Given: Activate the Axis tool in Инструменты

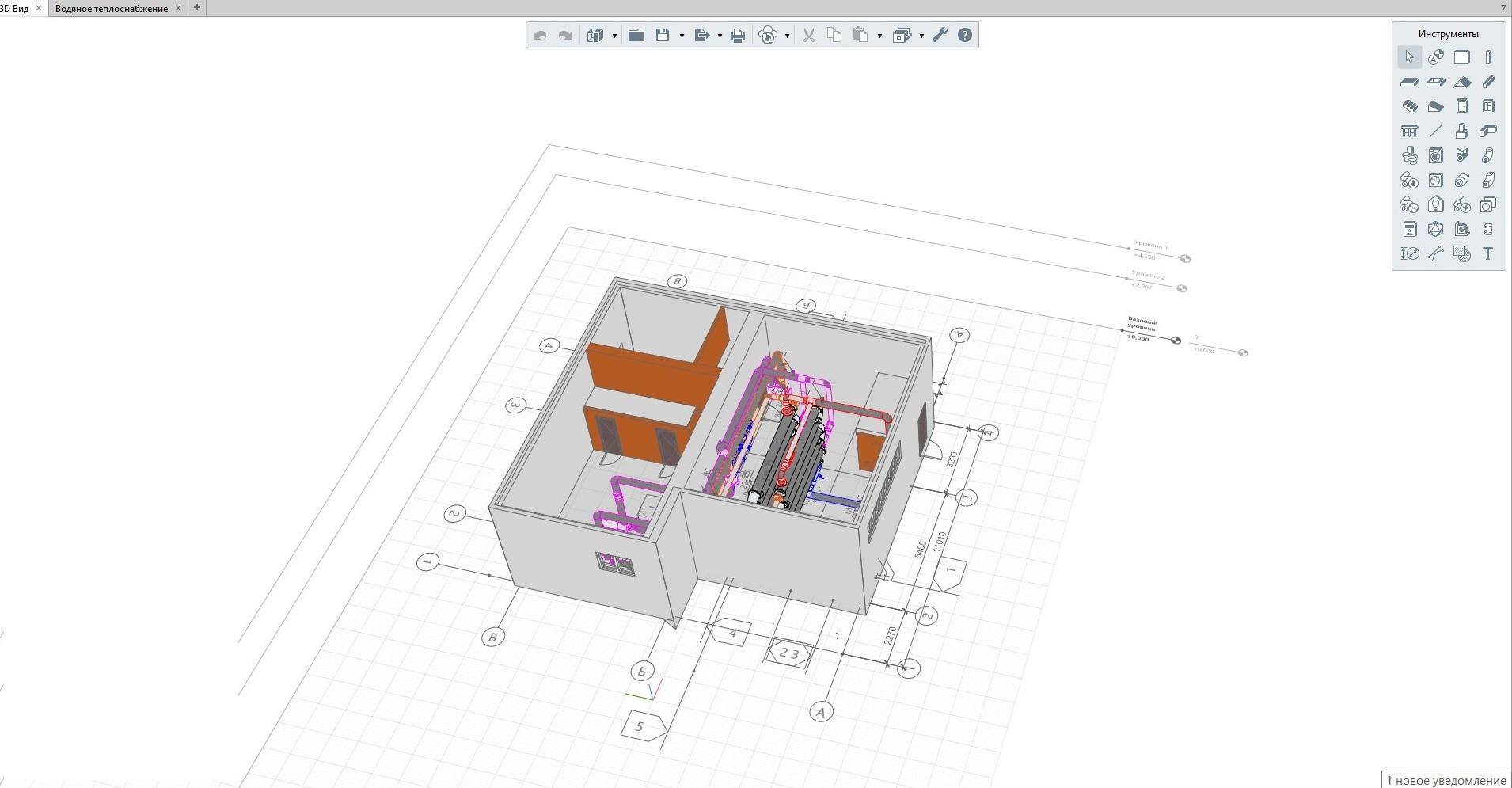Looking at the screenshot, I should [x=1435, y=57].
